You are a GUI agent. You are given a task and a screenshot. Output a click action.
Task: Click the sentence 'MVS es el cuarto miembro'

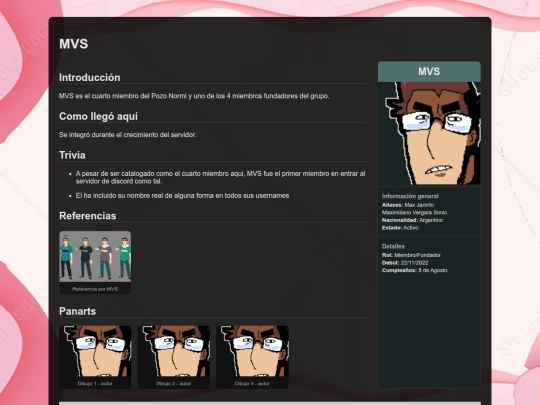(194, 96)
